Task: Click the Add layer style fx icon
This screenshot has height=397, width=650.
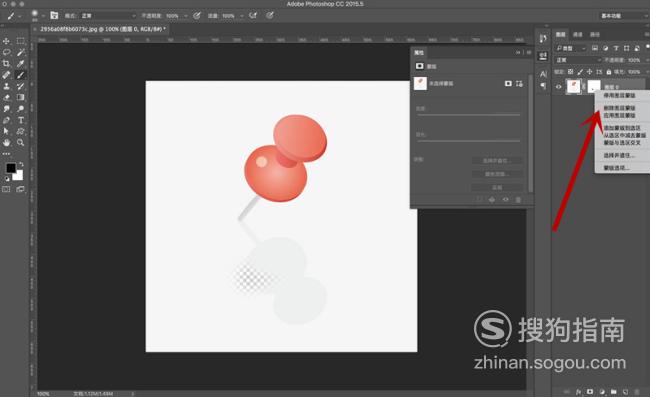Action: (x=578, y=392)
